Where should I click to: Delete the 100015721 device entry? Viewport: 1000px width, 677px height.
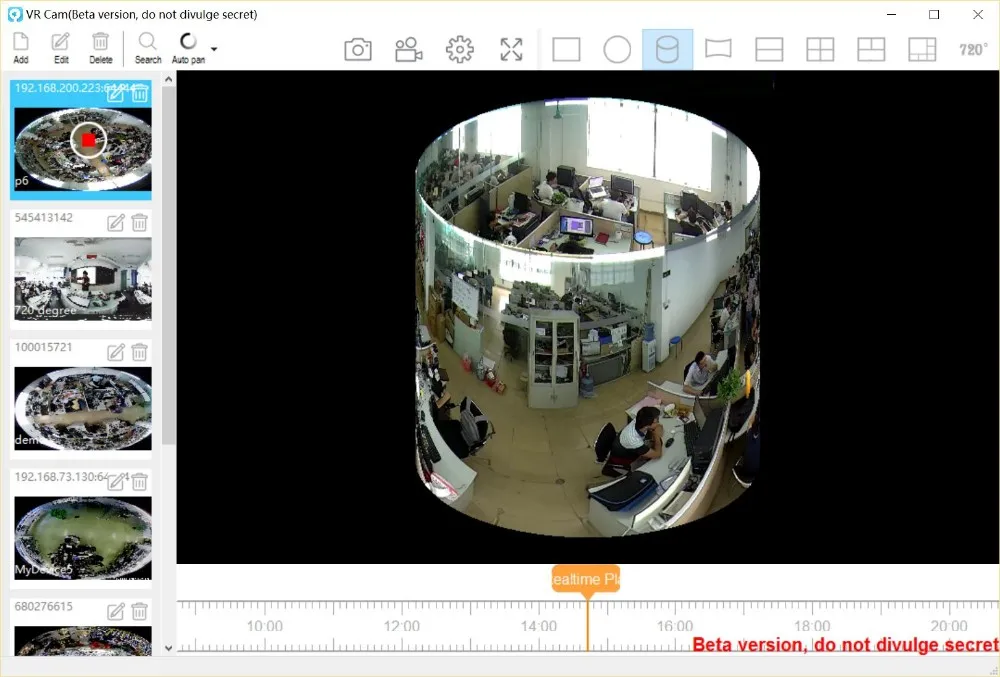(x=140, y=352)
